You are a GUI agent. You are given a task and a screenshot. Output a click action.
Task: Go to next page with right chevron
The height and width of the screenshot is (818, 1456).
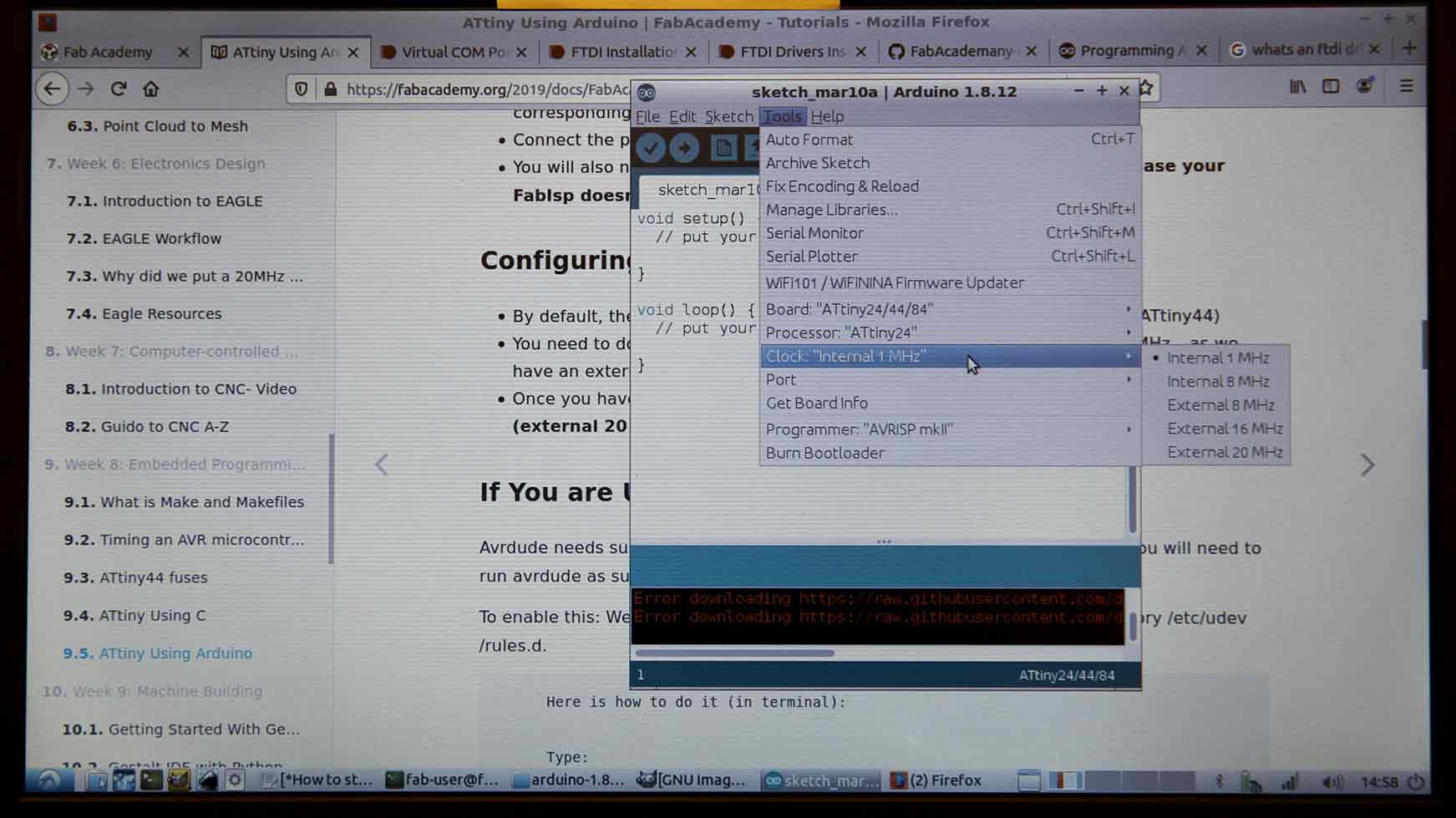coord(1367,465)
